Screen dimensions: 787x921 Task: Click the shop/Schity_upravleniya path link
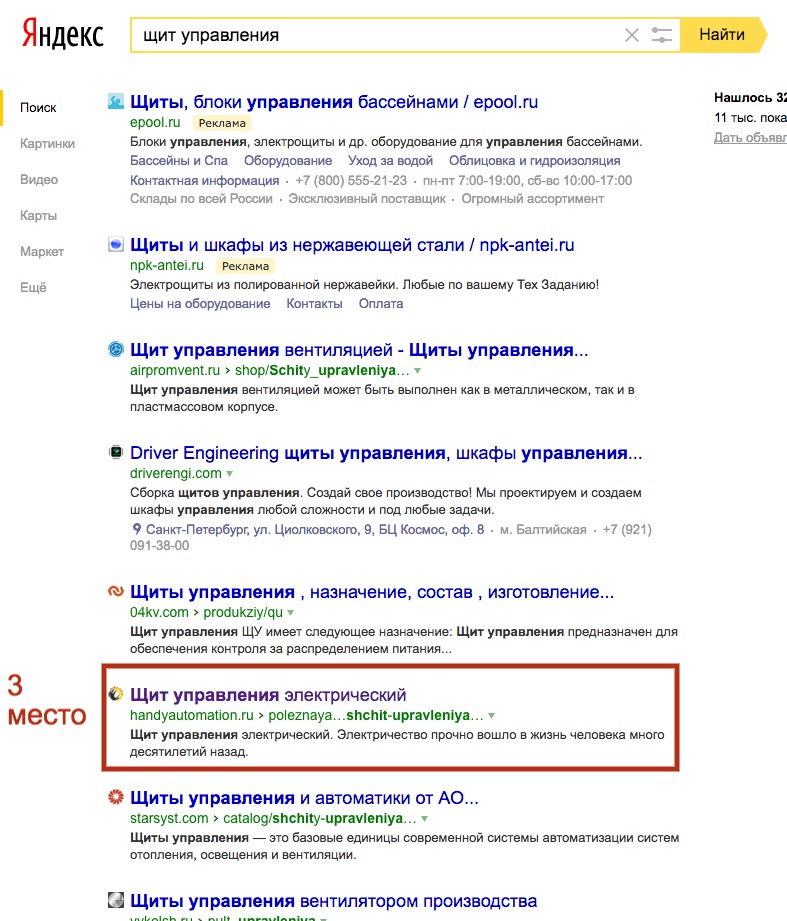[x=322, y=370]
